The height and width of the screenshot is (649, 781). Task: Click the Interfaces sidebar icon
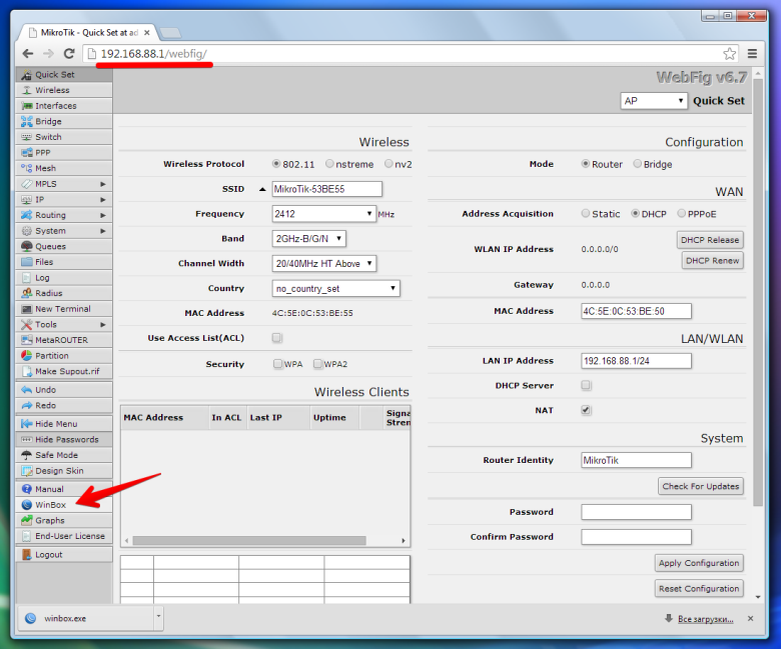[27, 106]
